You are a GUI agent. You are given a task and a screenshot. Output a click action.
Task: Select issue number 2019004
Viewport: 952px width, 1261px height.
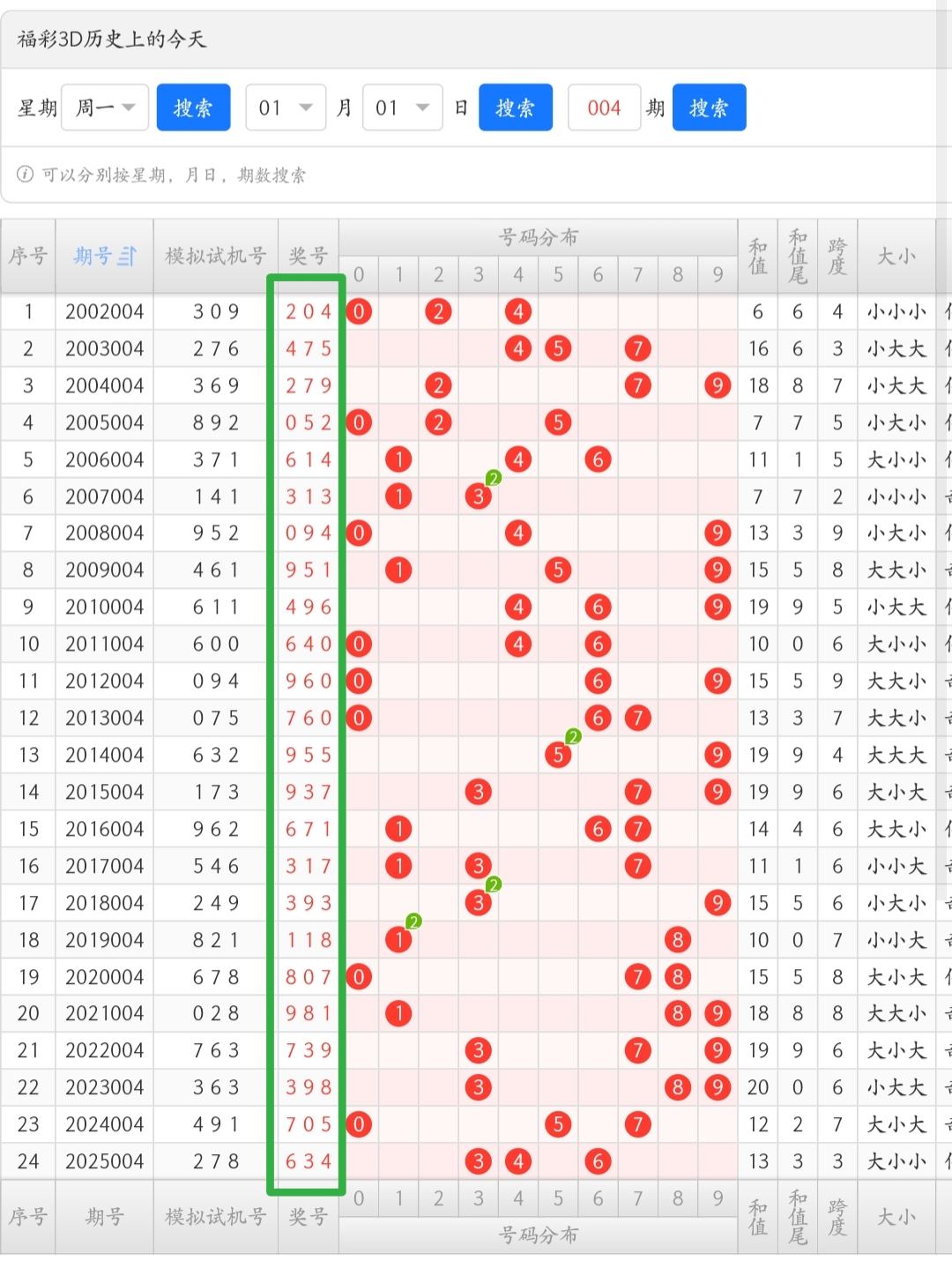pyautogui.click(x=104, y=940)
